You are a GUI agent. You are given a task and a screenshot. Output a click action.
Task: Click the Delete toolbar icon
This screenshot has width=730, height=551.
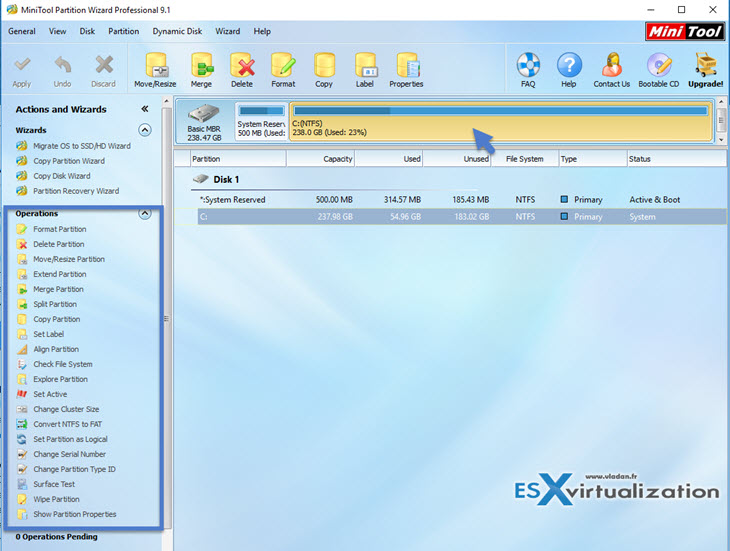click(x=242, y=71)
